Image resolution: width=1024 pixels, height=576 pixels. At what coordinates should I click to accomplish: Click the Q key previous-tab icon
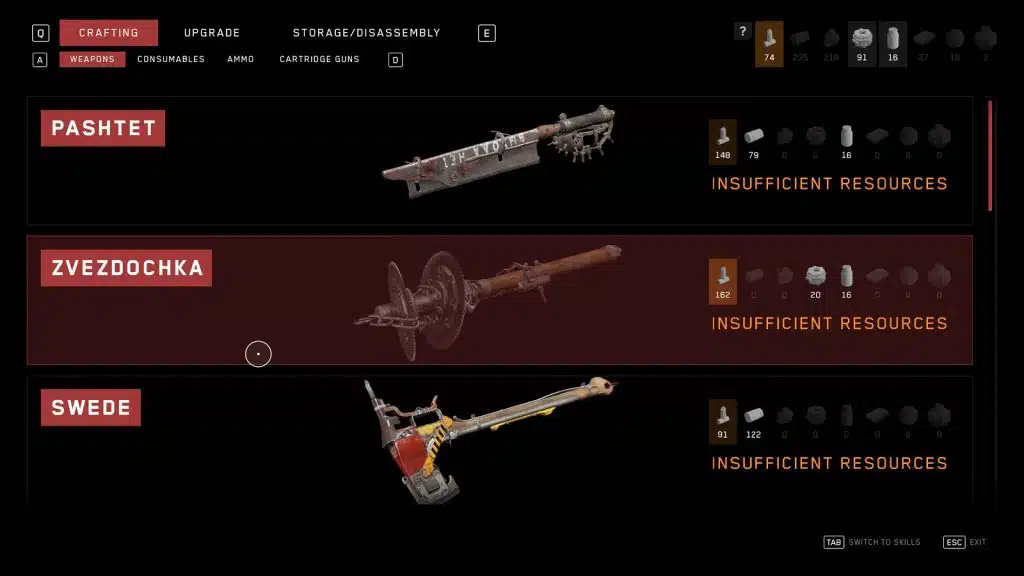click(x=40, y=33)
